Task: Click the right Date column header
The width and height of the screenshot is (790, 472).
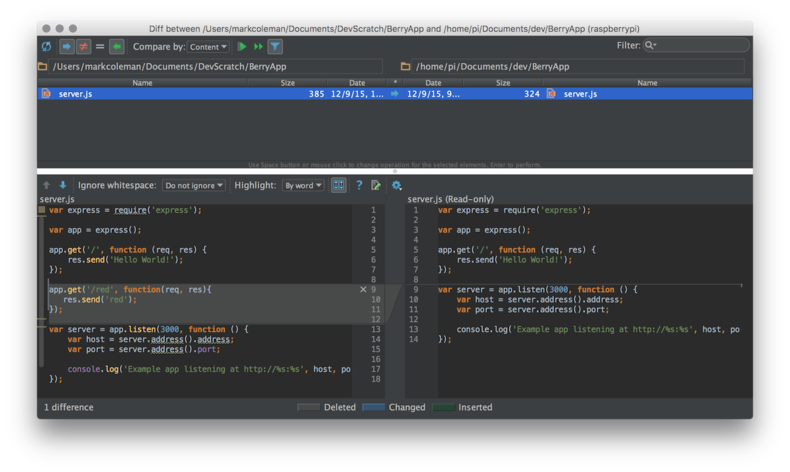Action: (433, 83)
